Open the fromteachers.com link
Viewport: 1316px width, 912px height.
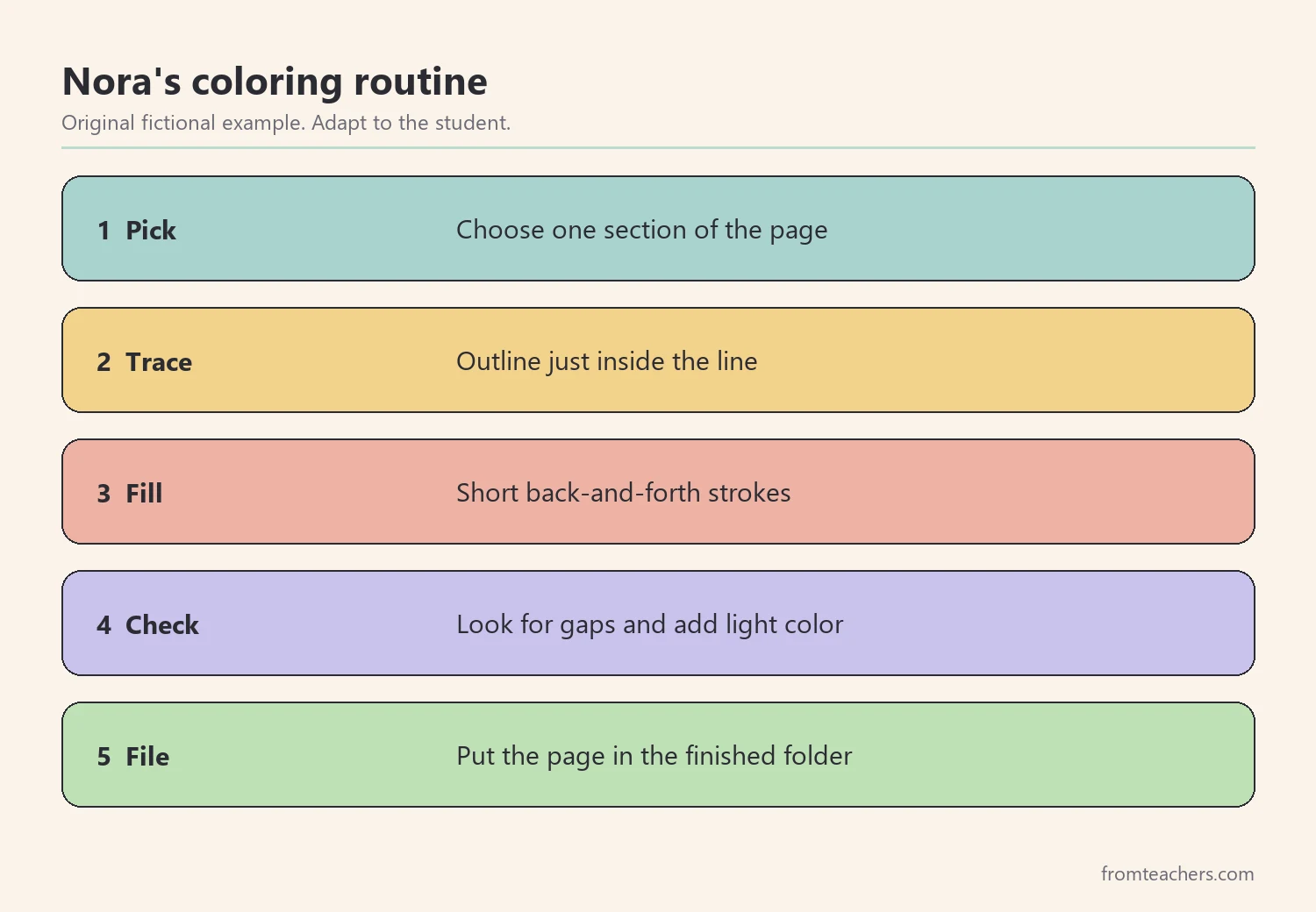pyautogui.click(x=1177, y=873)
